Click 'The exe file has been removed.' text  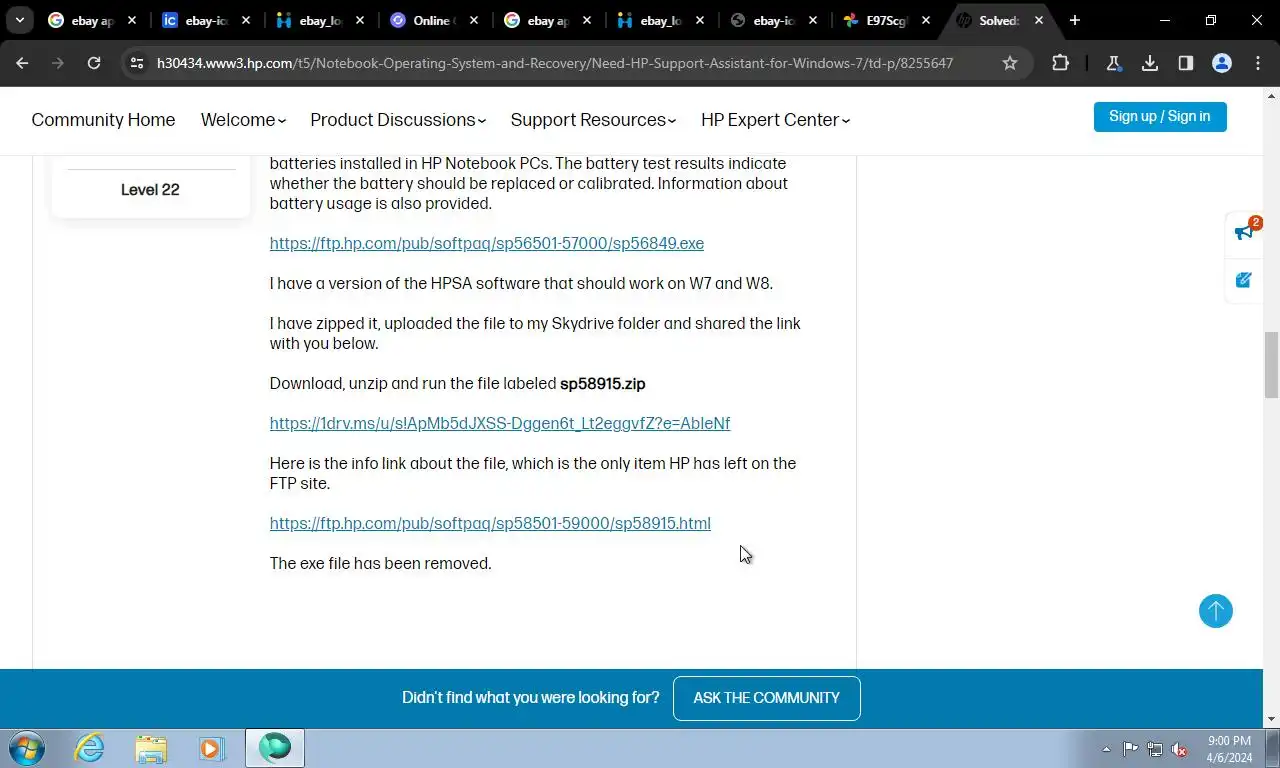(380, 563)
